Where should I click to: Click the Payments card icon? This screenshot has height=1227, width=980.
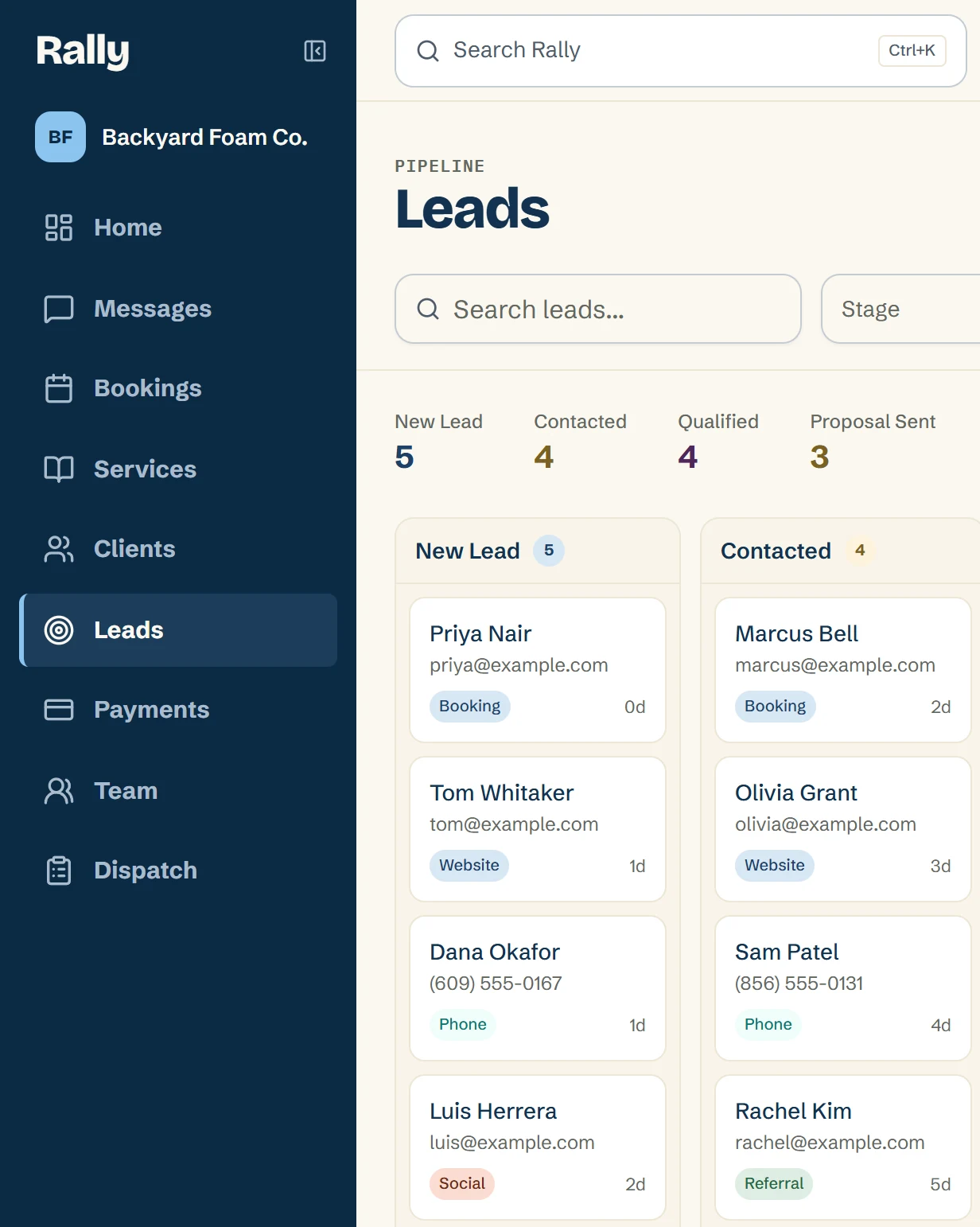click(x=59, y=710)
